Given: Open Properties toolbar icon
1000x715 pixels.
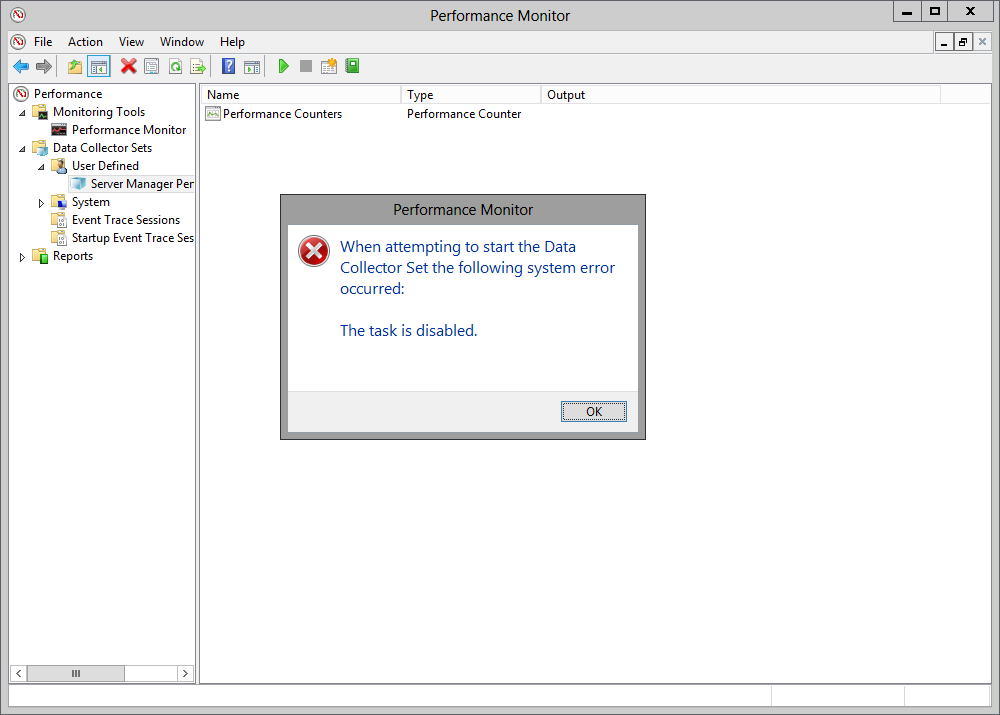Looking at the screenshot, I should [152, 66].
